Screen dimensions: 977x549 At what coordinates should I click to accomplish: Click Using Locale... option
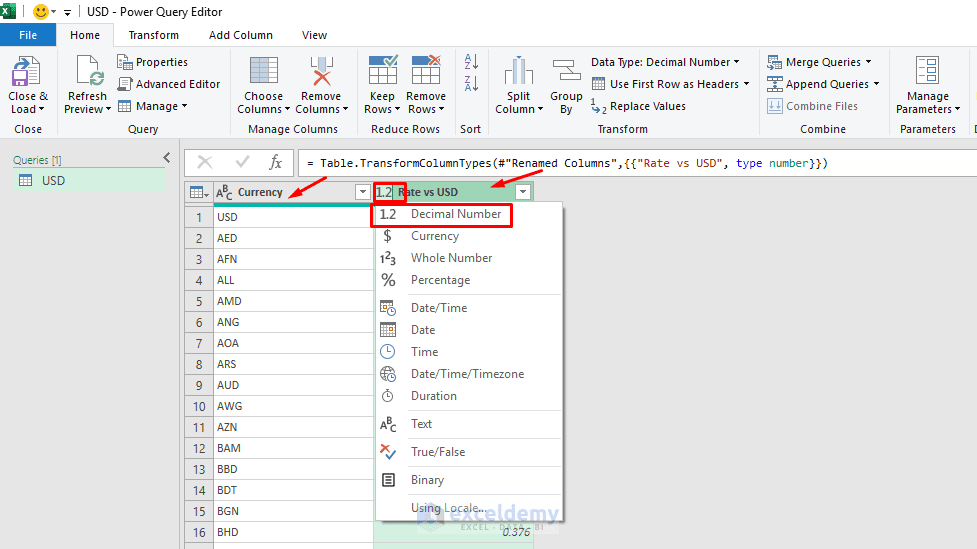(469, 508)
